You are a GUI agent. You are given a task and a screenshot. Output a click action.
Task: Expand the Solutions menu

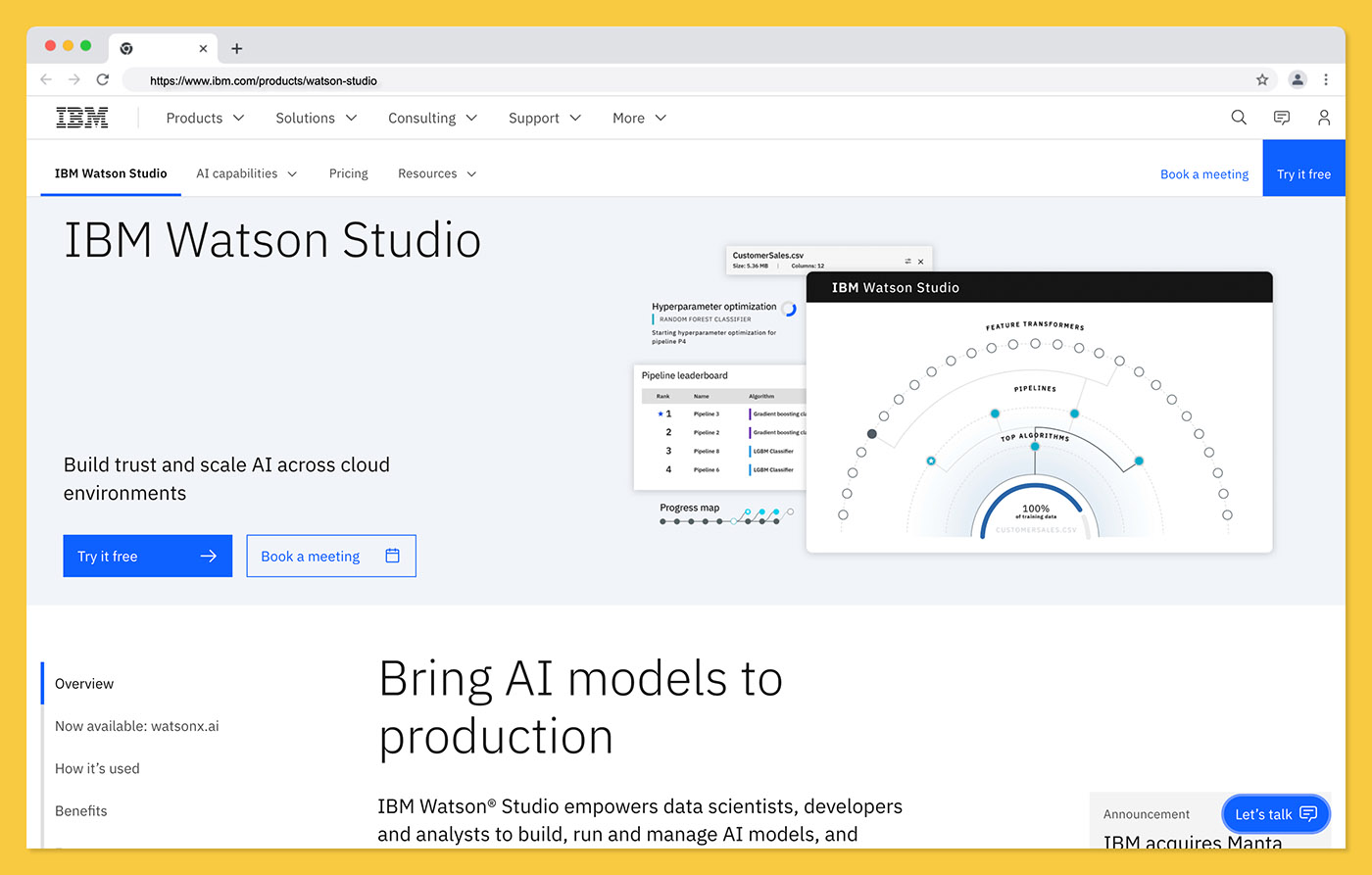(316, 118)
